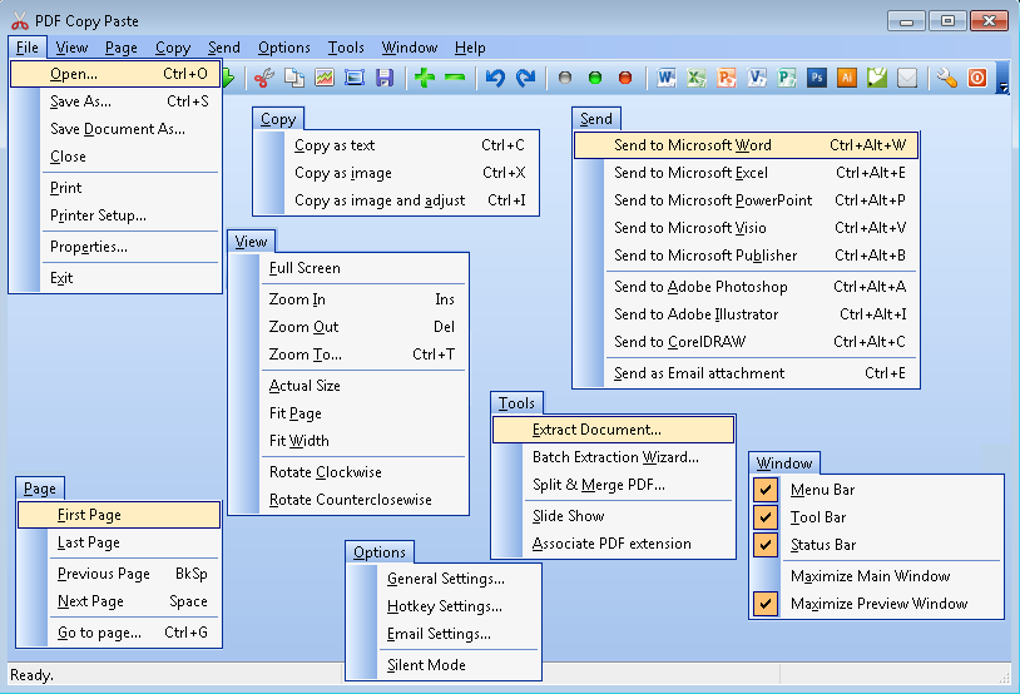Choose Associate PDF extension entry
The width and height of the screenshot is (1020, 694).
tap(613, 543)
